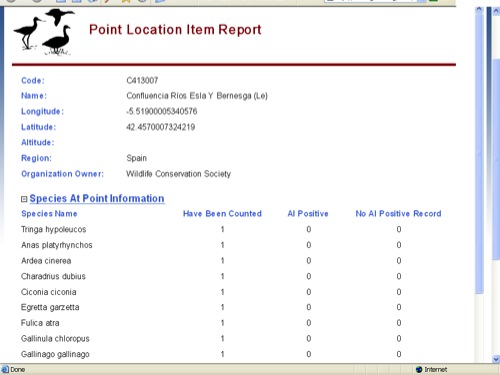
Task: Click the Point Location Item Report heading
Action: point(175,30)
